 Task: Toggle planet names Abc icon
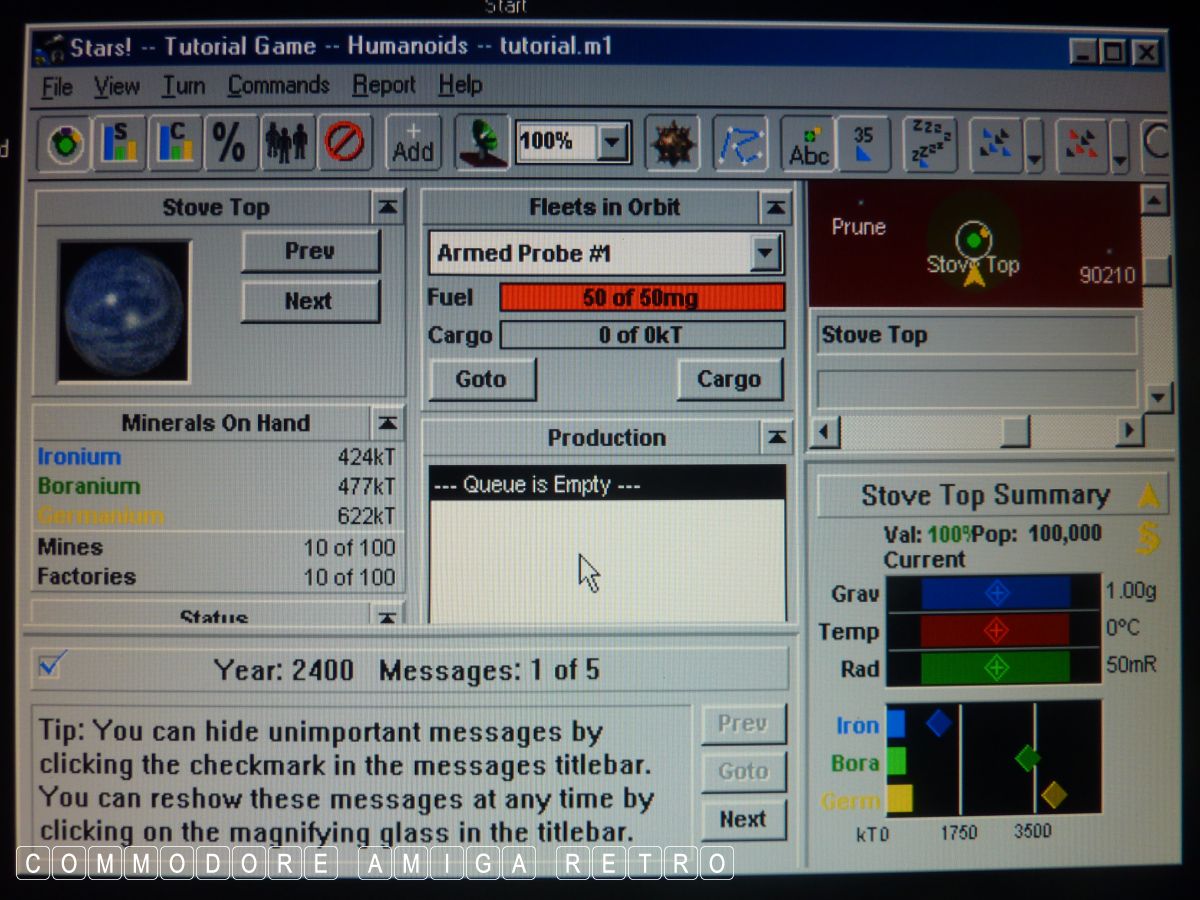(808, 144)
